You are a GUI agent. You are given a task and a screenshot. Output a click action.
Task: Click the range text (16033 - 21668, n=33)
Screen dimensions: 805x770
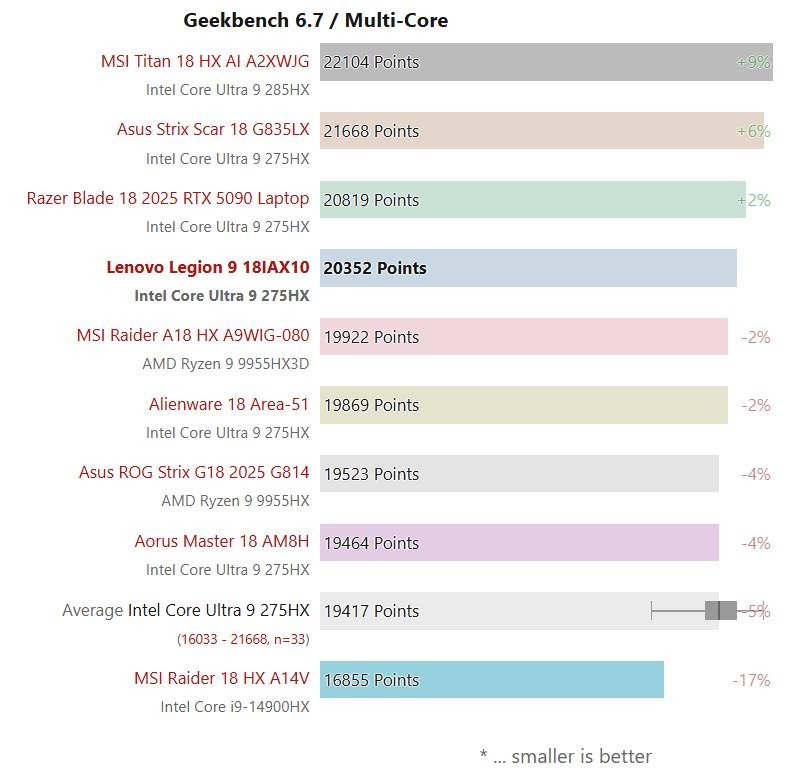tap(243, 639)
